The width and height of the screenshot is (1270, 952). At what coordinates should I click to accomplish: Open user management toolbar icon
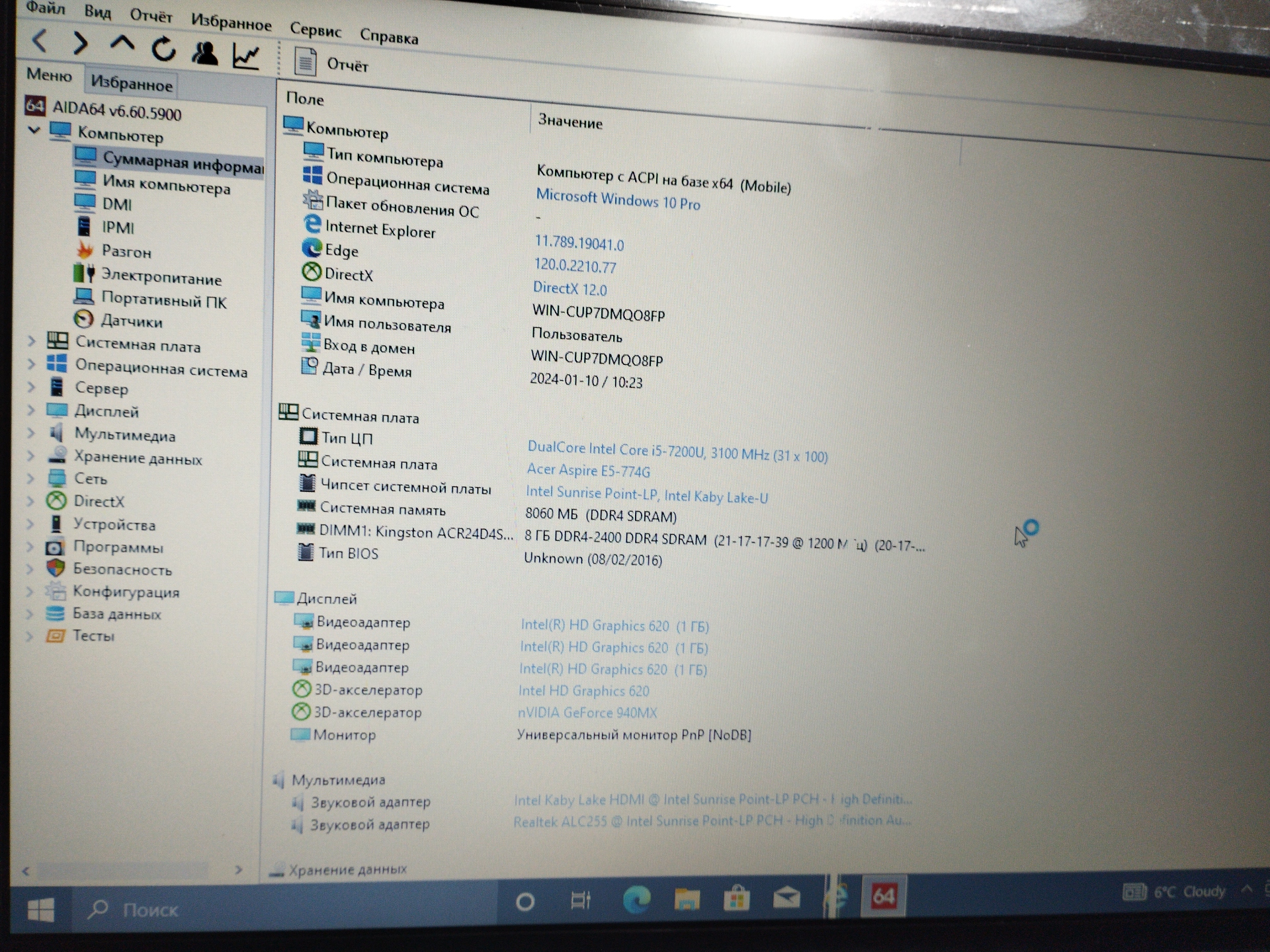204,53
